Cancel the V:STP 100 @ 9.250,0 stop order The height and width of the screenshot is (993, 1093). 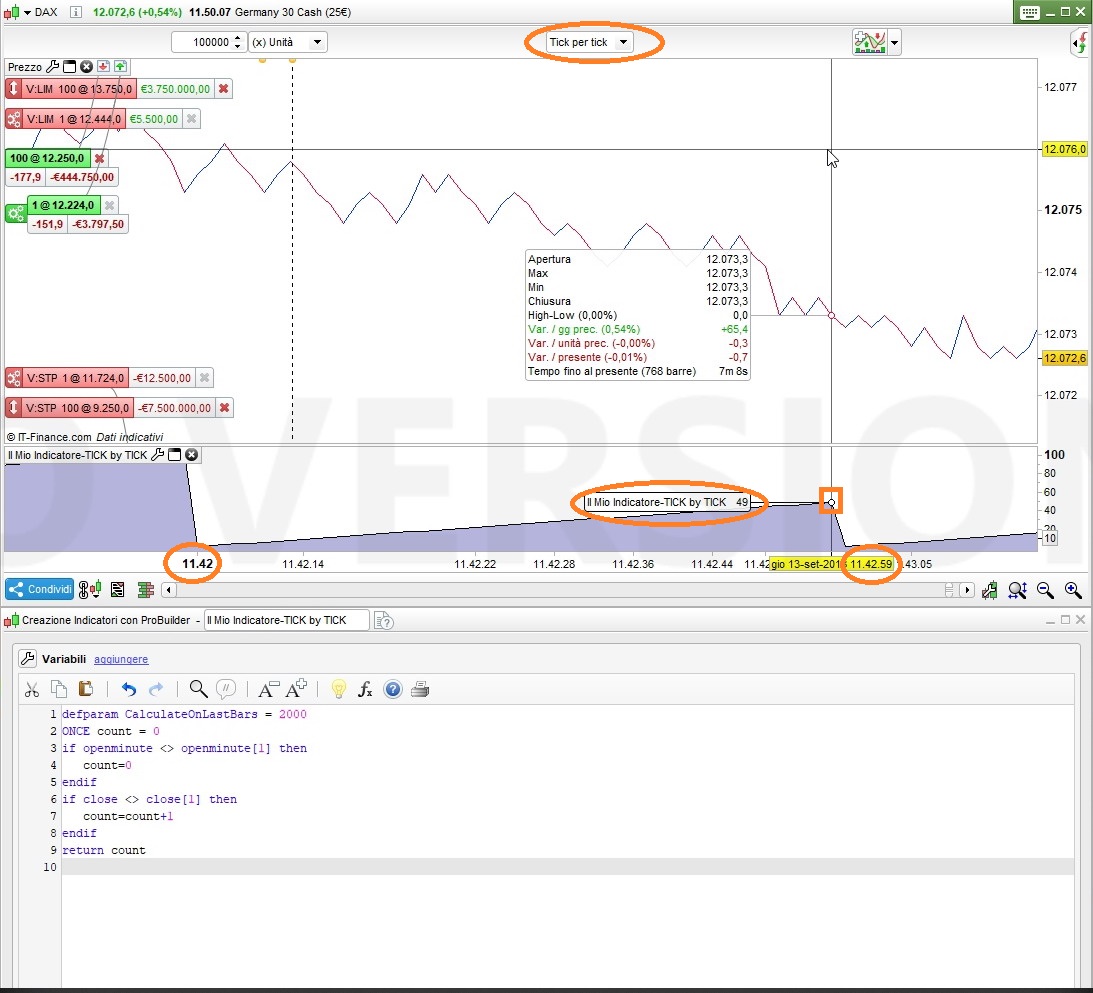[x=224, y=408]
